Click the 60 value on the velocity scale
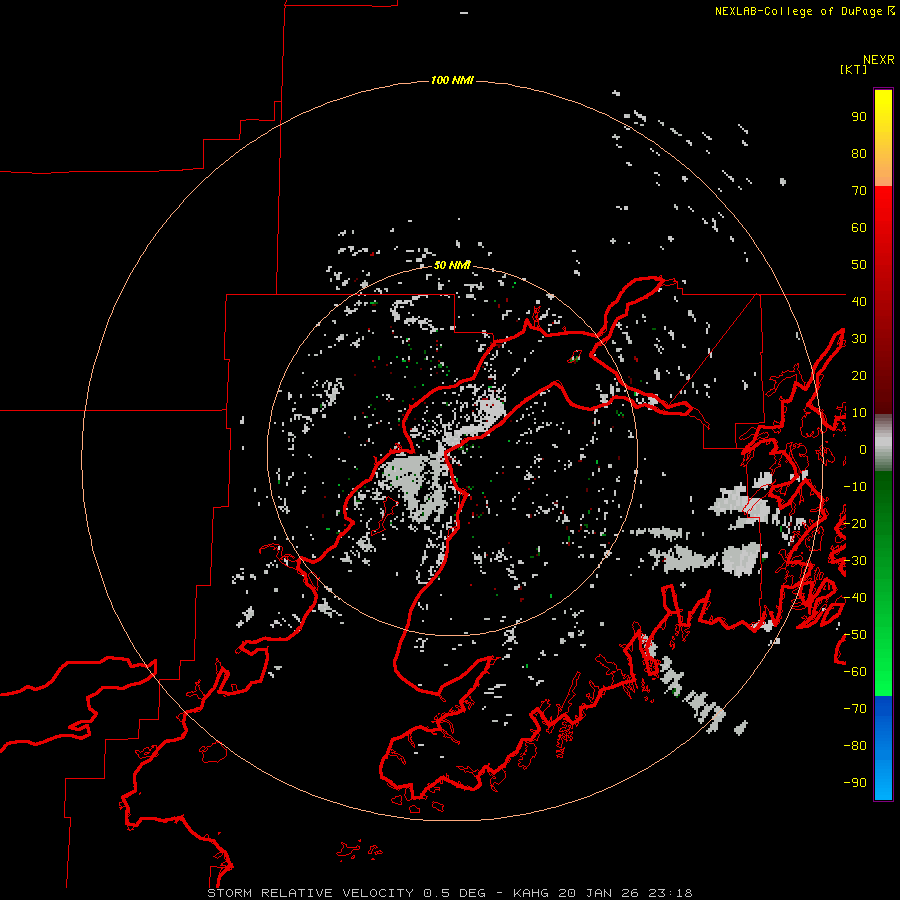Viewport: 900px width, 900px height. pos(859,228)
